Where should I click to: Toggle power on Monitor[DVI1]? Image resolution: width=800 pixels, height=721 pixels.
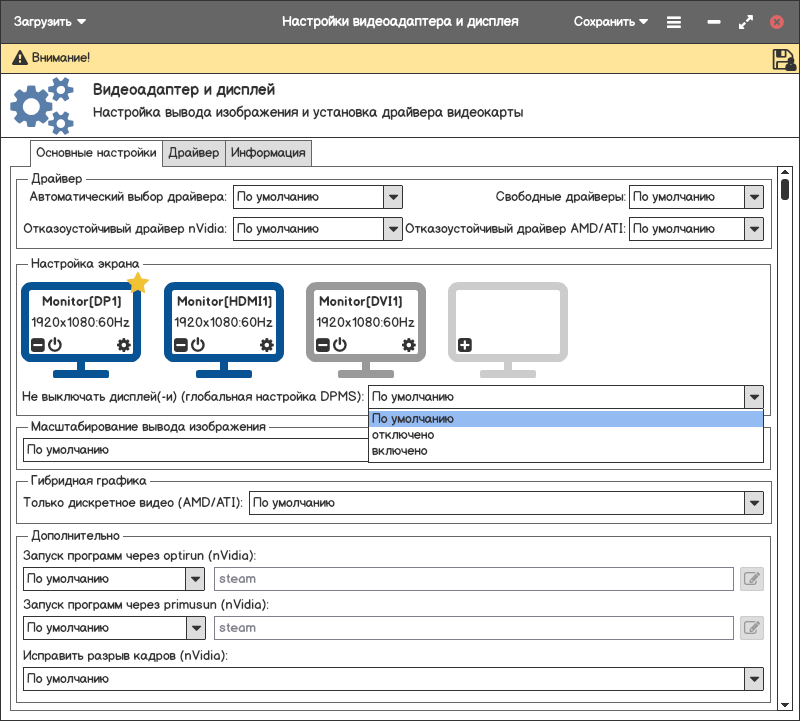point(340,345)
